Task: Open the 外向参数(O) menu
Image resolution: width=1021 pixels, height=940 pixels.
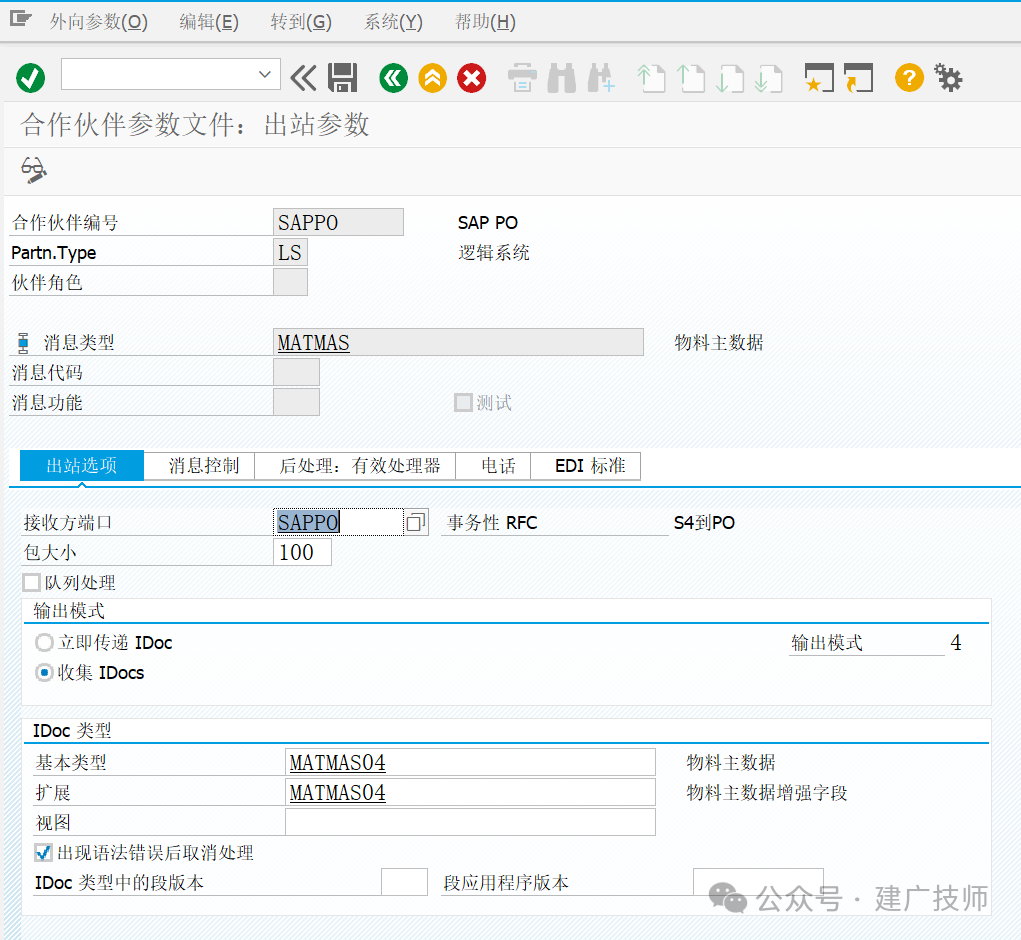Action: pyautogui.click(x=99, y=22)
